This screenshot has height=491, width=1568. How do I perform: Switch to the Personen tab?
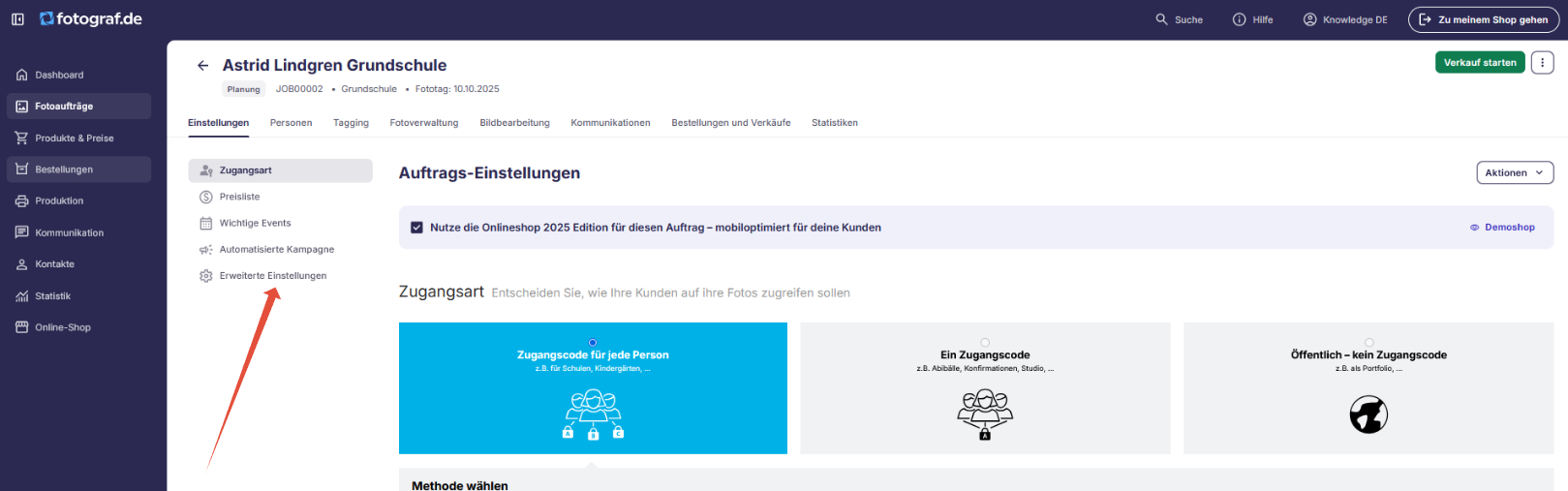[x=291, y=123]
